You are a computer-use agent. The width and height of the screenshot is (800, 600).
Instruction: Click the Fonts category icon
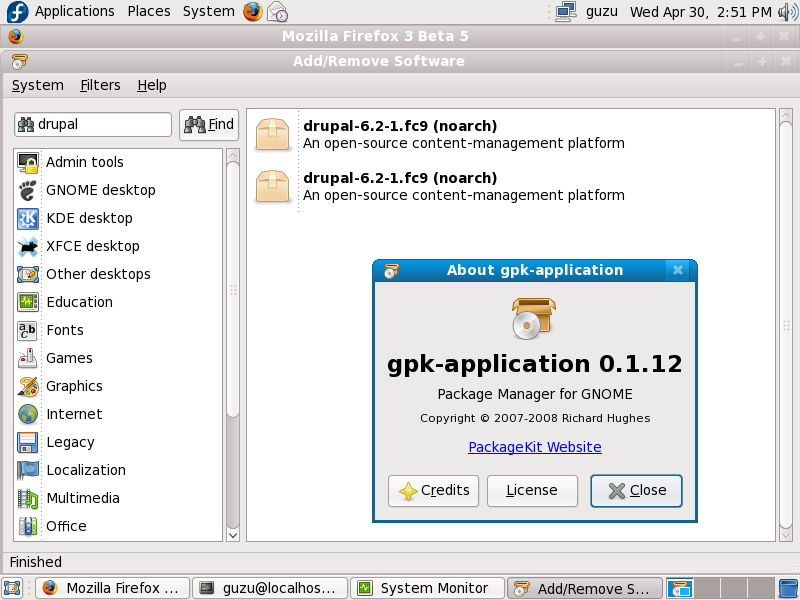(x=28, y=330)
